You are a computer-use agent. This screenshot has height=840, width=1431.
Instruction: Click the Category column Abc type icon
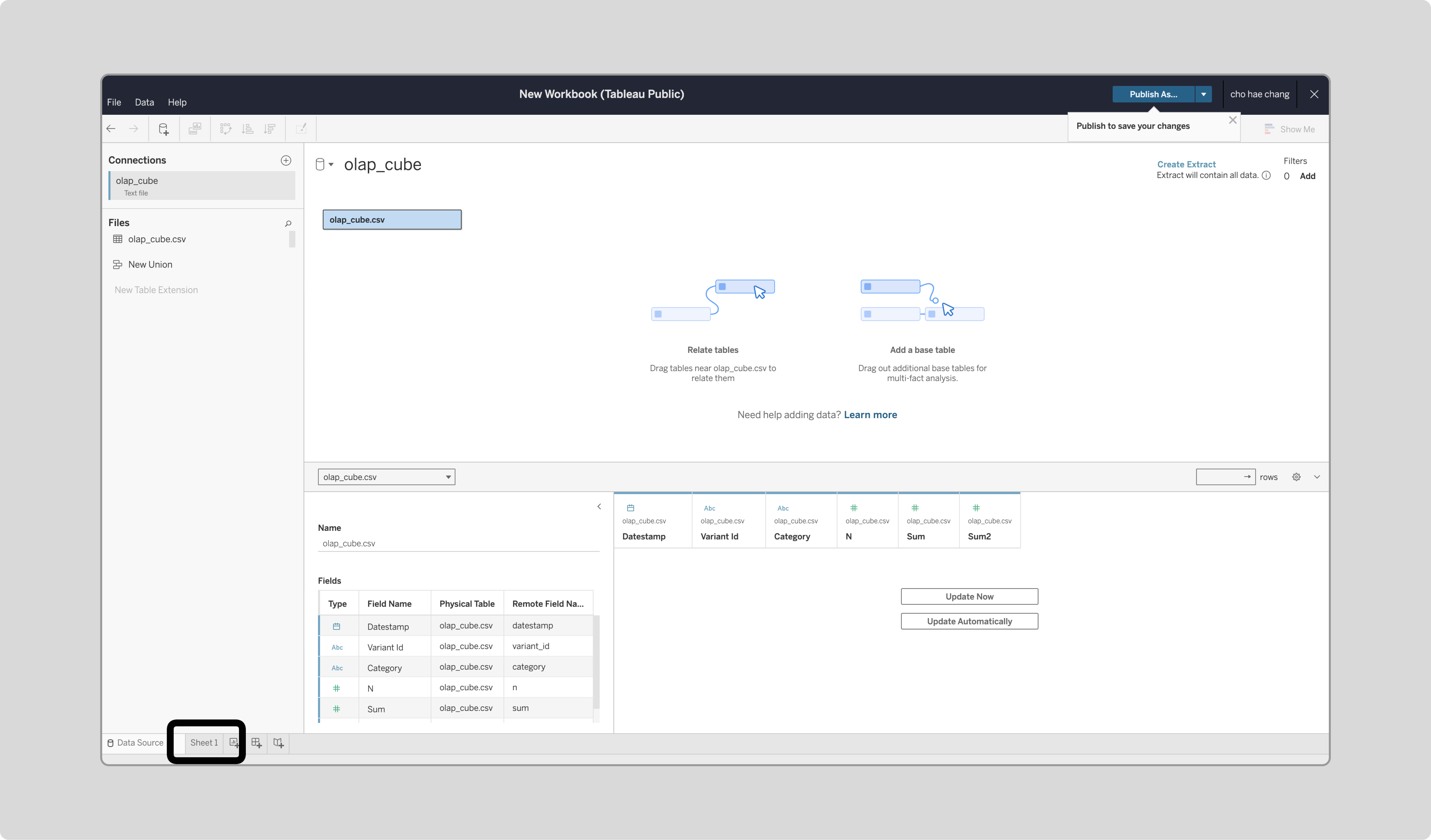pos(783,508)
